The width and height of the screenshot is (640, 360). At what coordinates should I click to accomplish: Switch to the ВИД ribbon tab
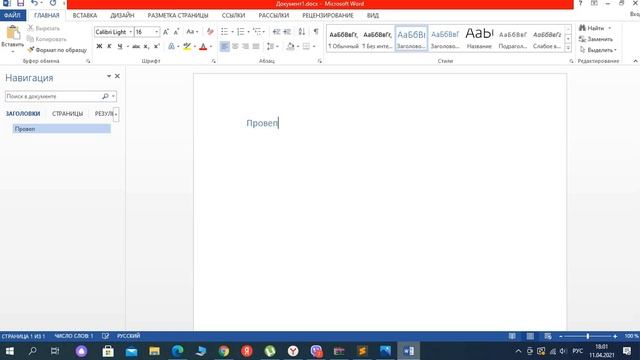pyautogui.click(x=373, y=16)
